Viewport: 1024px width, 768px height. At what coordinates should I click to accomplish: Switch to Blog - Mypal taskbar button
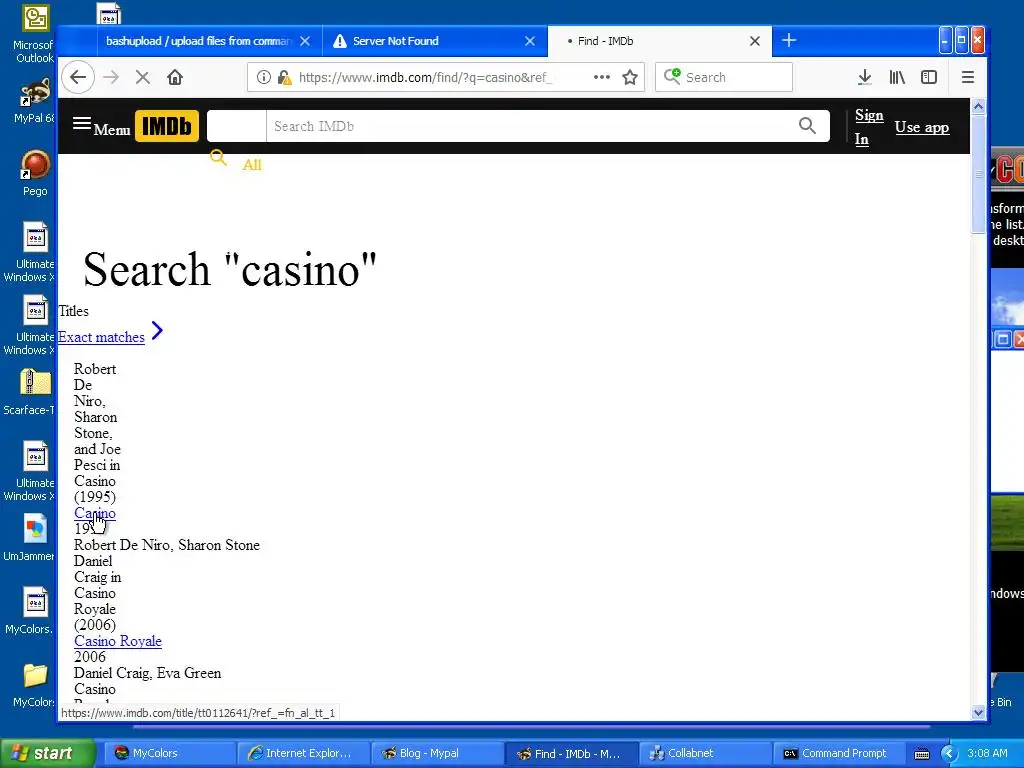436,753
